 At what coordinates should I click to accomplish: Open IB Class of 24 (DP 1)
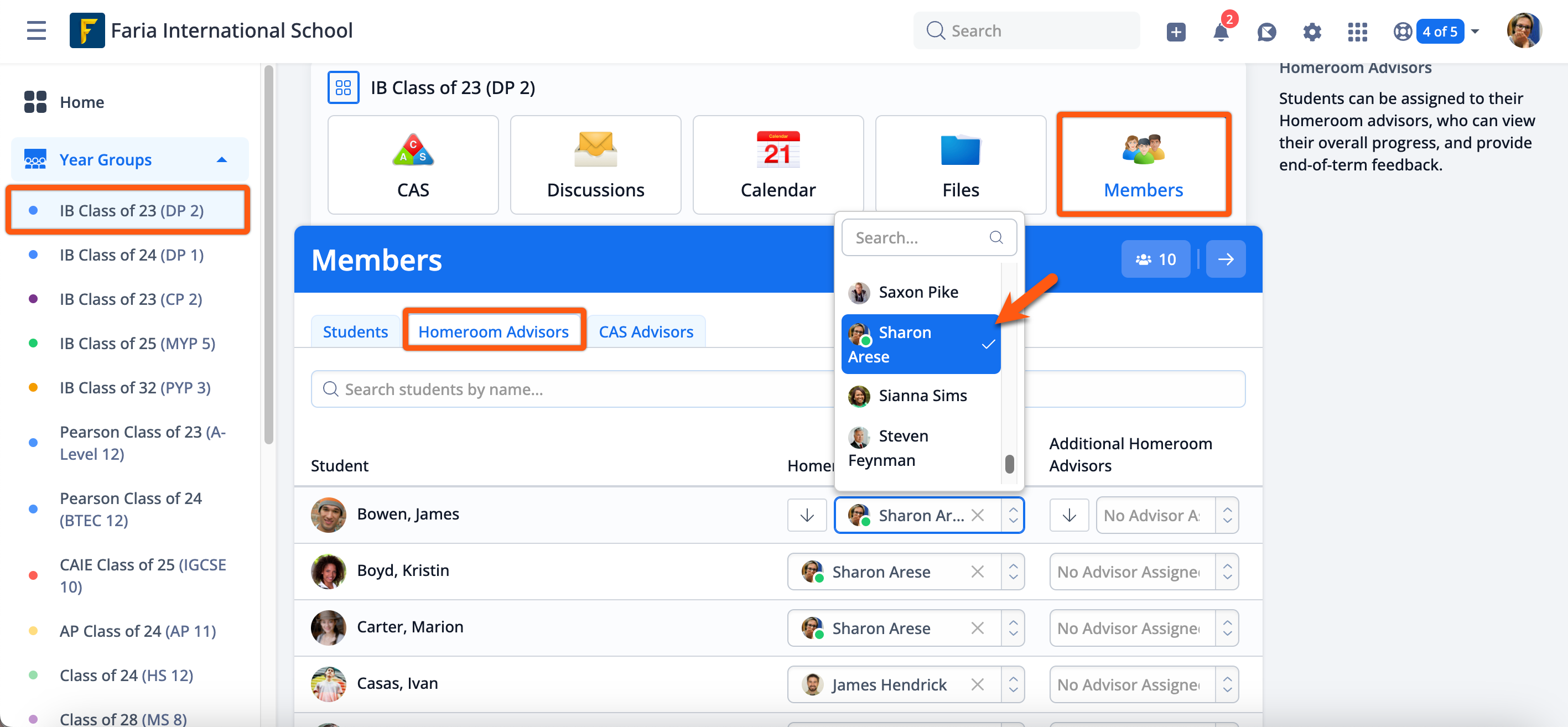tap(132, 255)
